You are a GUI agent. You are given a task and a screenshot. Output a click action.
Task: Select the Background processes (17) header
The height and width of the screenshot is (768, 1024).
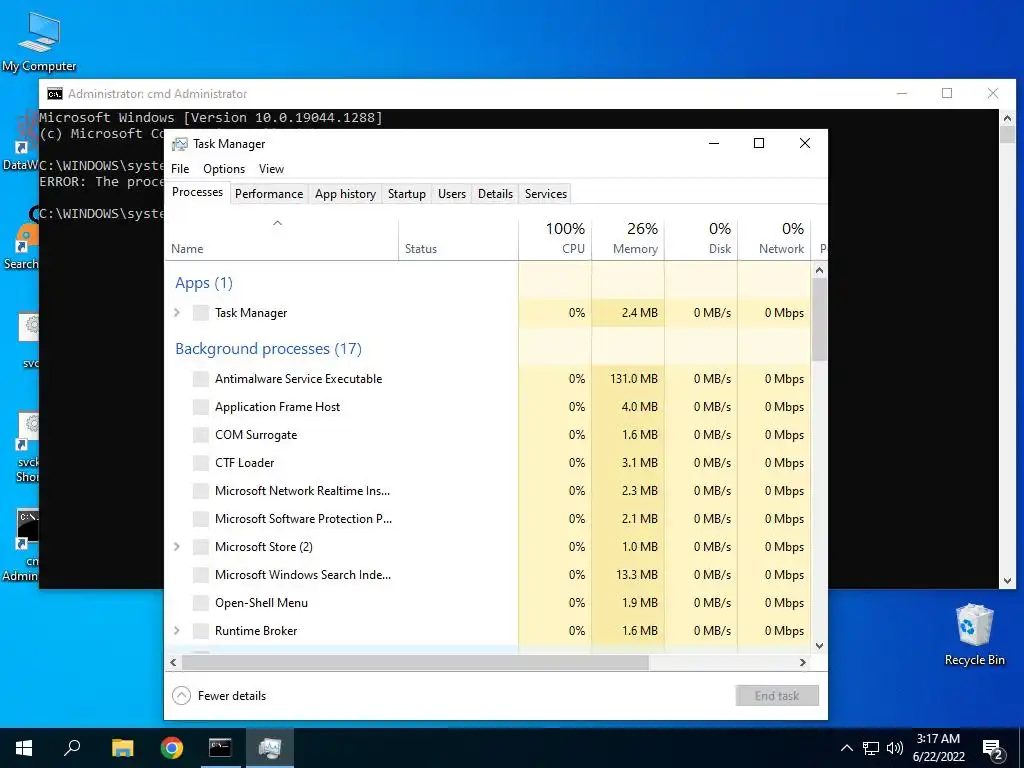tap(268, 349)
